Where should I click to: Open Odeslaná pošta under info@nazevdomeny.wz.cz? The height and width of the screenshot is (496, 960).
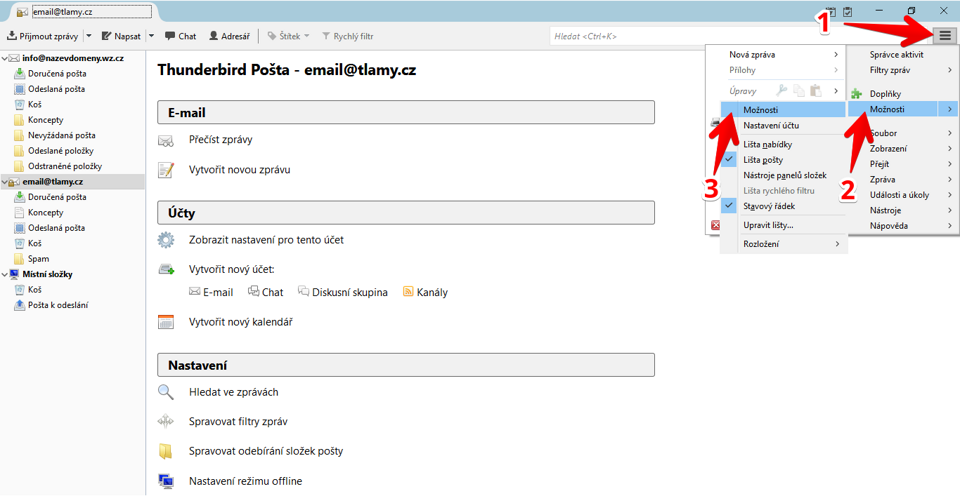point(56,89)
